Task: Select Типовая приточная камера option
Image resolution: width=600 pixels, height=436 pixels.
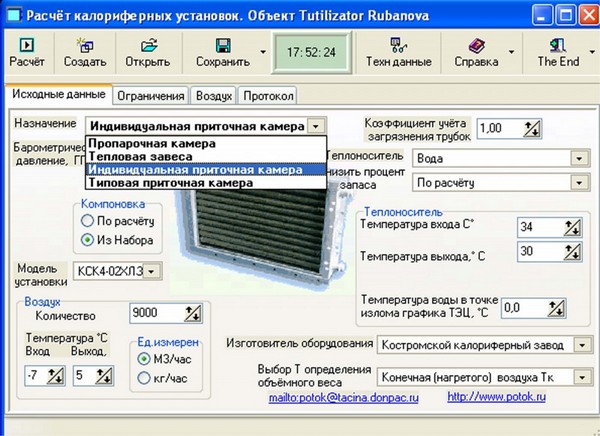Action: pos(206,183)
